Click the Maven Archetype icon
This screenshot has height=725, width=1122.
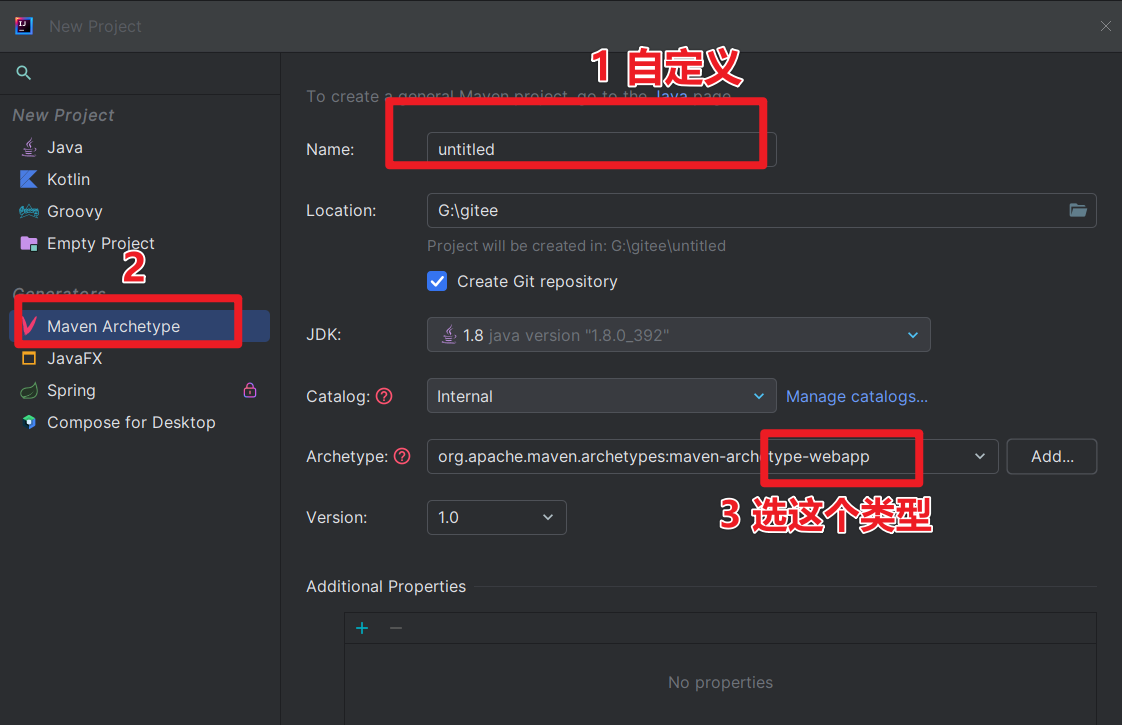pyautogui.click(x=29, y=326)
